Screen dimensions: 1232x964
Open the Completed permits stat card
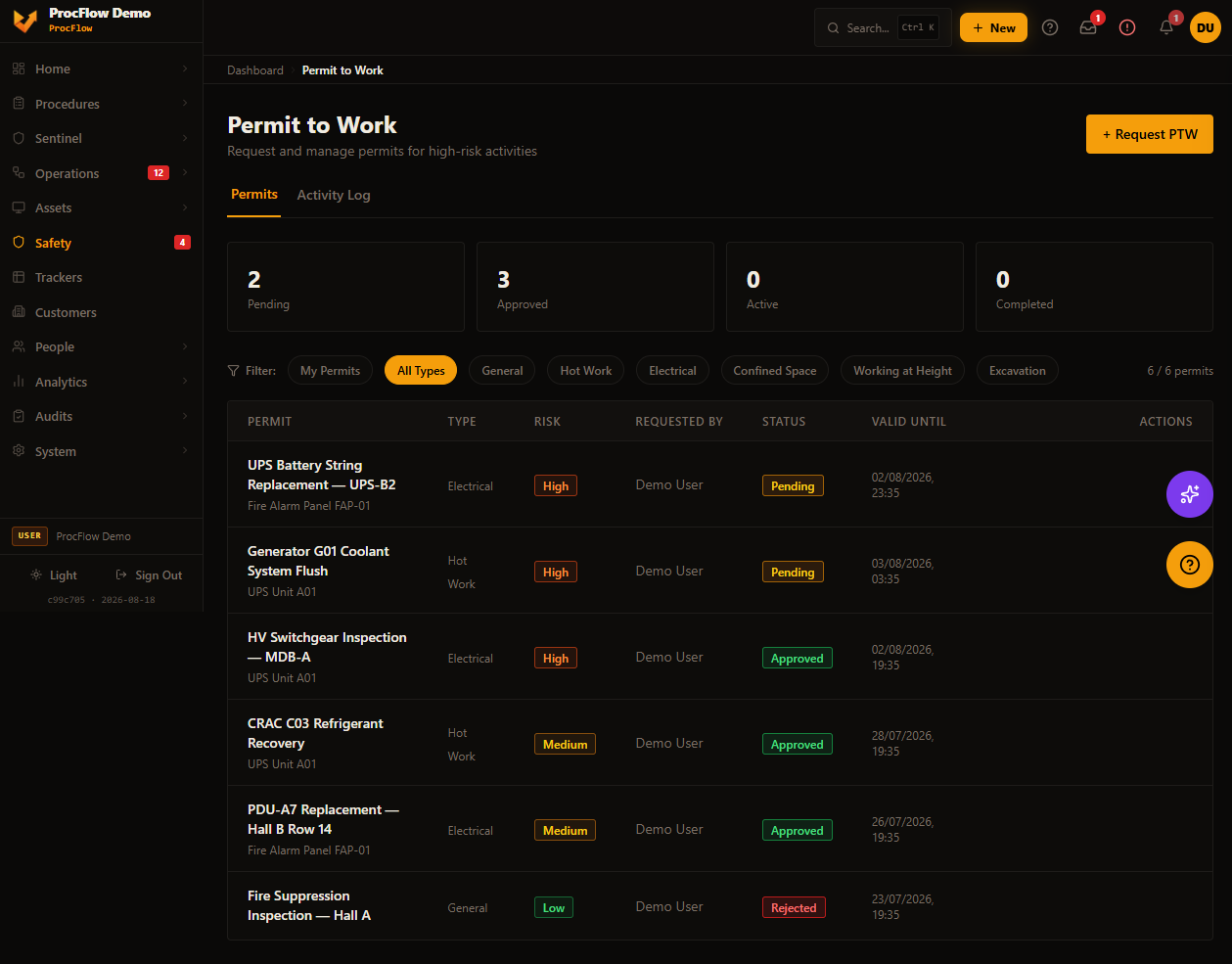coord(1094,287)
